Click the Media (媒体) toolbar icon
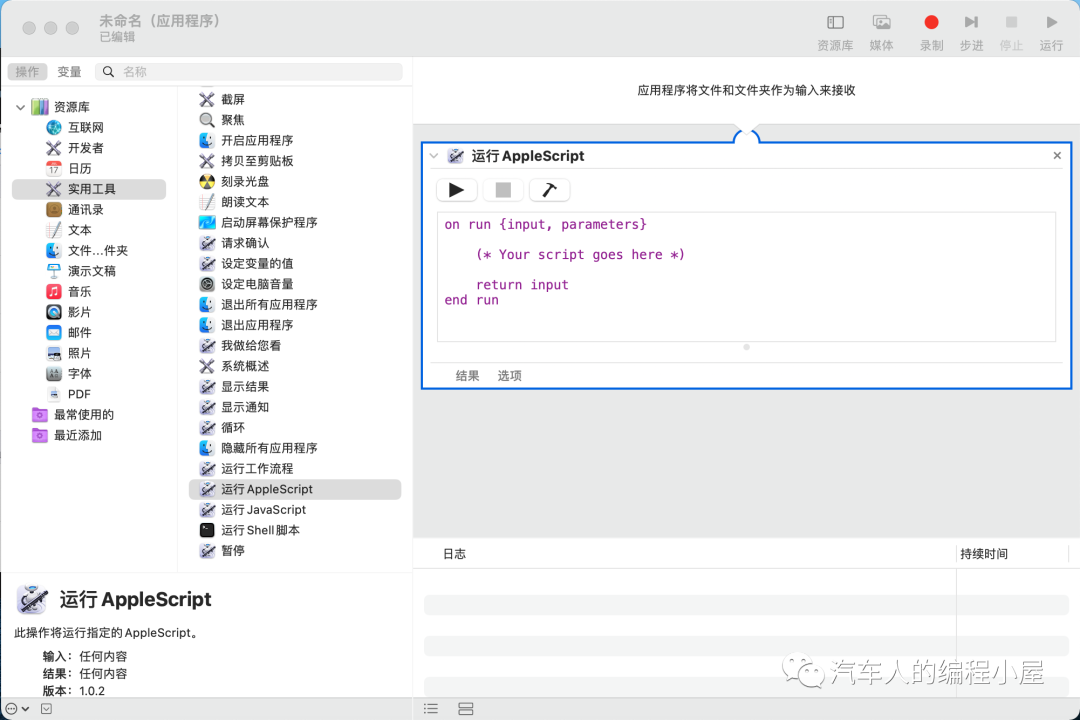The height and width of the screenshot is (720, 1080). point(881,23)
